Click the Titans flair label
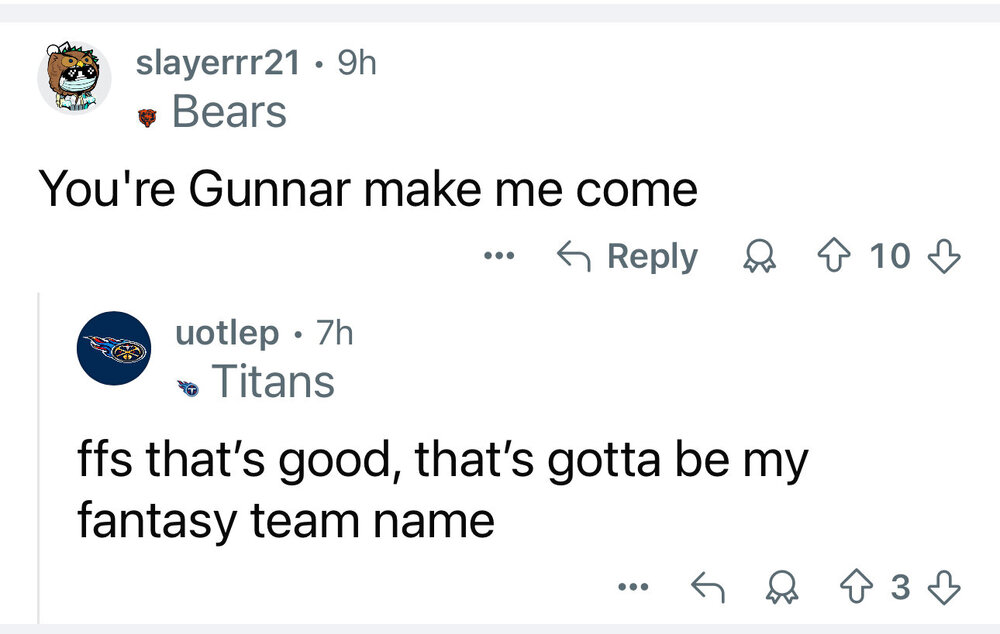The image size is (1000, 634). (x=272, y=381)
